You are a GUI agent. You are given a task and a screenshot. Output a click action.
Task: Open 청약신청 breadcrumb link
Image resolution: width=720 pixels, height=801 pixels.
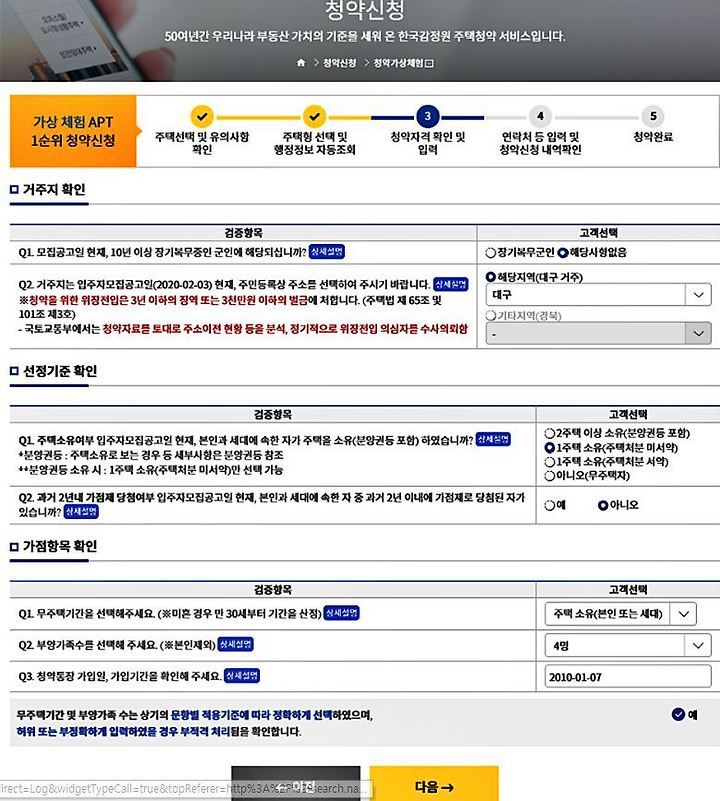tap(339, 63)
